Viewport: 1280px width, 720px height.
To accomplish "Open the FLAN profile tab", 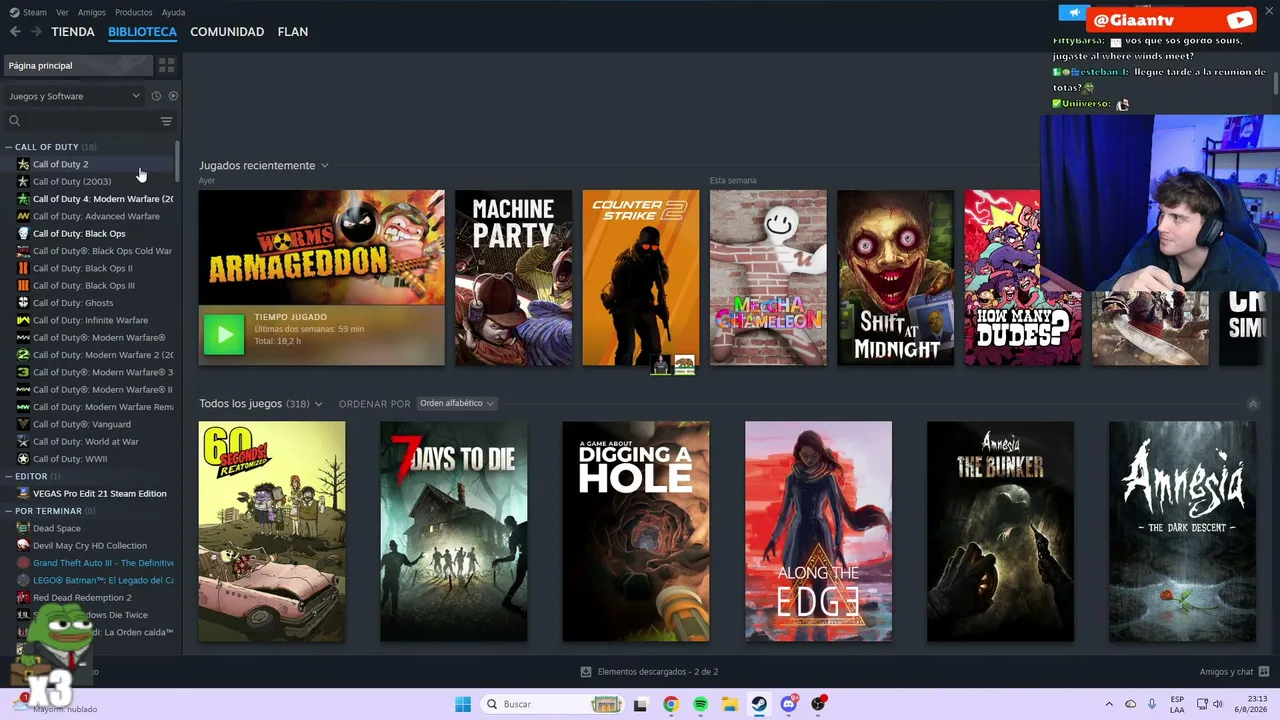I will pos(293,32).
